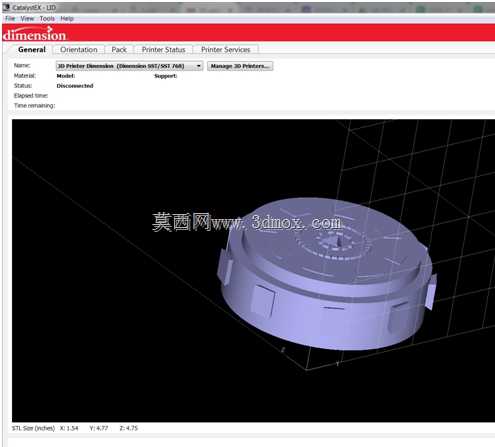Click the dimension logo in red banner
This screenshot has height=447, width=495.
tap(35, 34)
